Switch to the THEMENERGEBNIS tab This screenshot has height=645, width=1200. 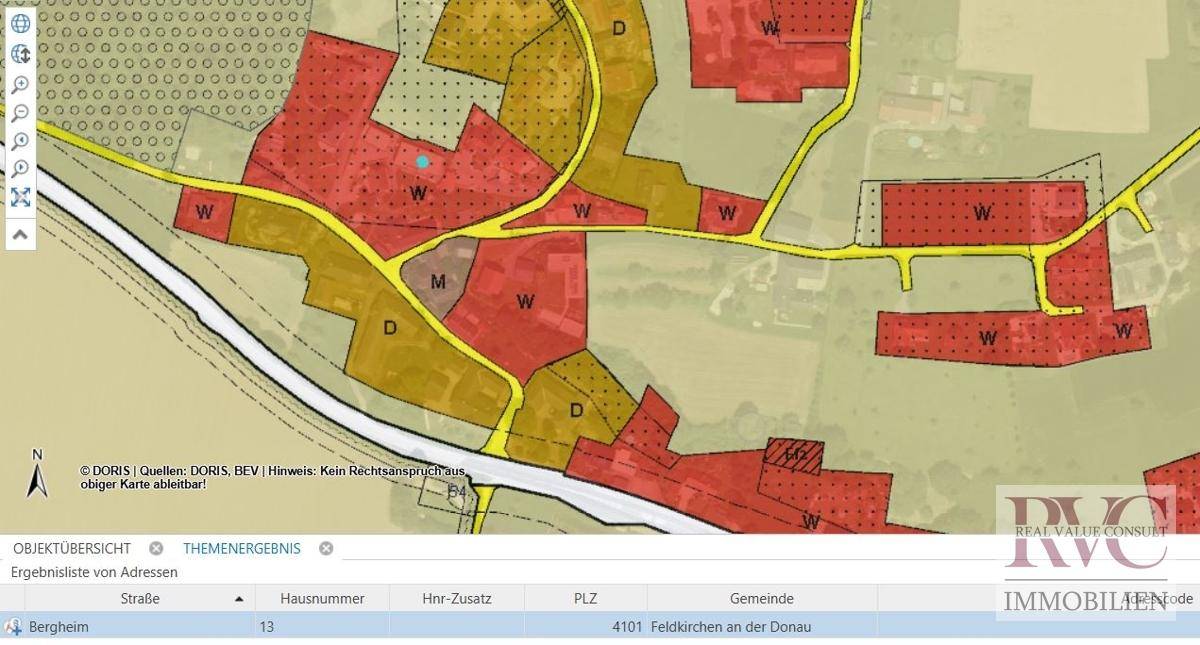242,548
